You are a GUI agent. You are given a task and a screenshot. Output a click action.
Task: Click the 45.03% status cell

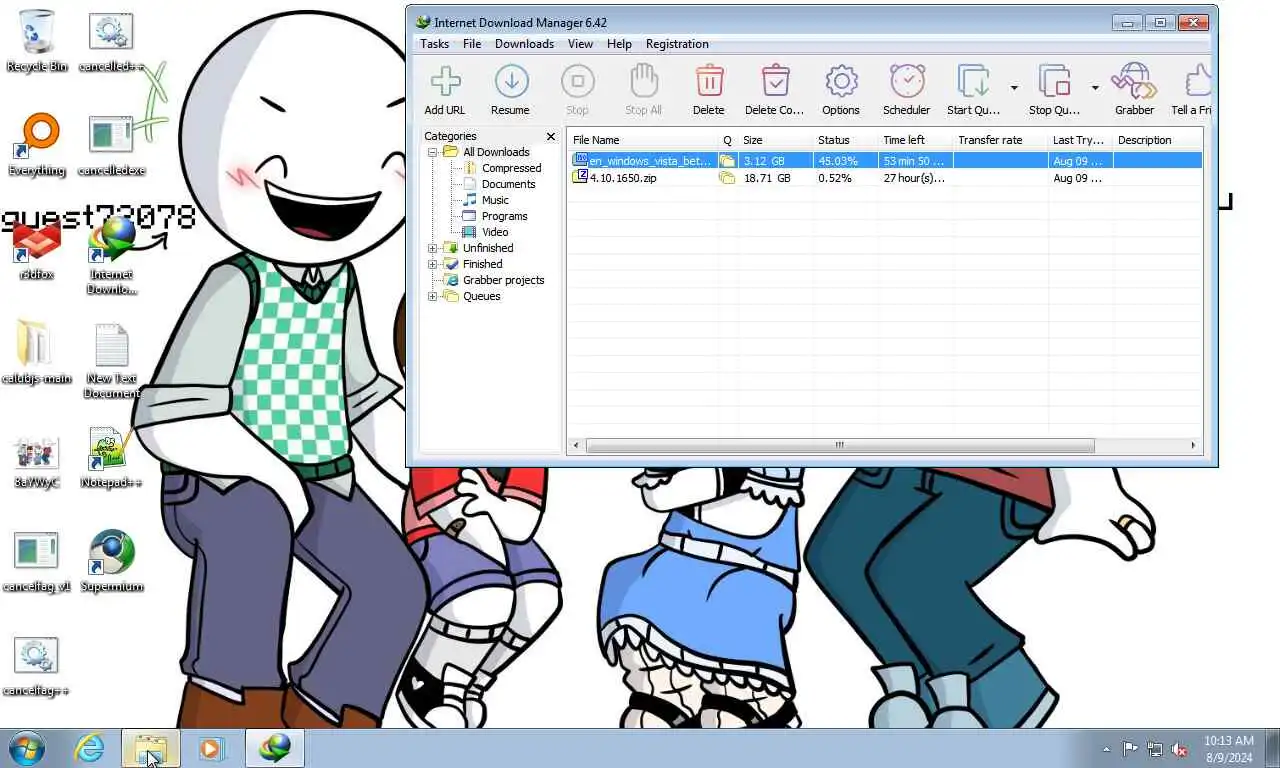coord(838,160)
